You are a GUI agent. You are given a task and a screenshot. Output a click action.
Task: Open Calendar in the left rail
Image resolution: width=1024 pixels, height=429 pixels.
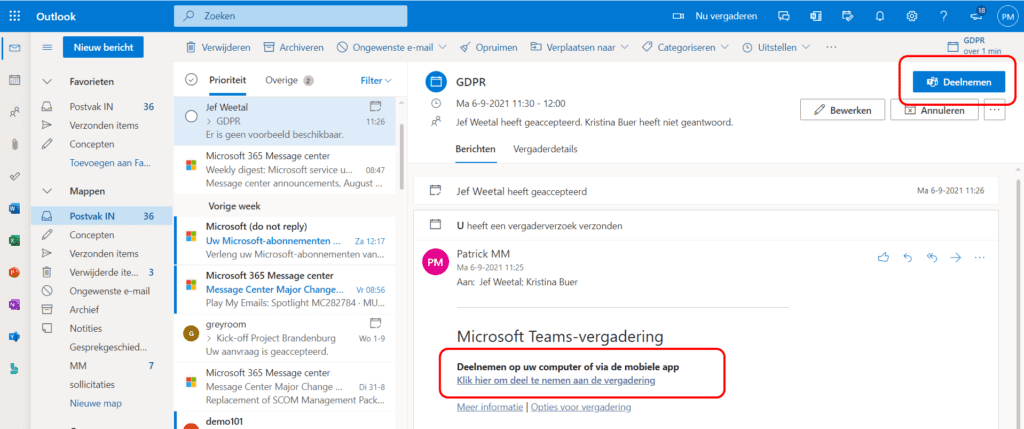(14, 80)
